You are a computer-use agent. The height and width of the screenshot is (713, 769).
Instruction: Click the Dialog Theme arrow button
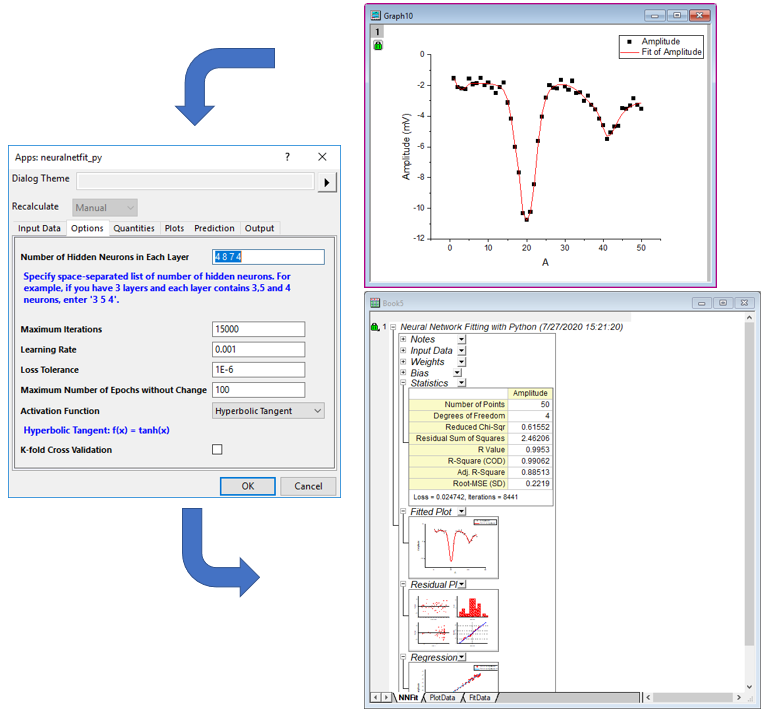tap(327, 182)
